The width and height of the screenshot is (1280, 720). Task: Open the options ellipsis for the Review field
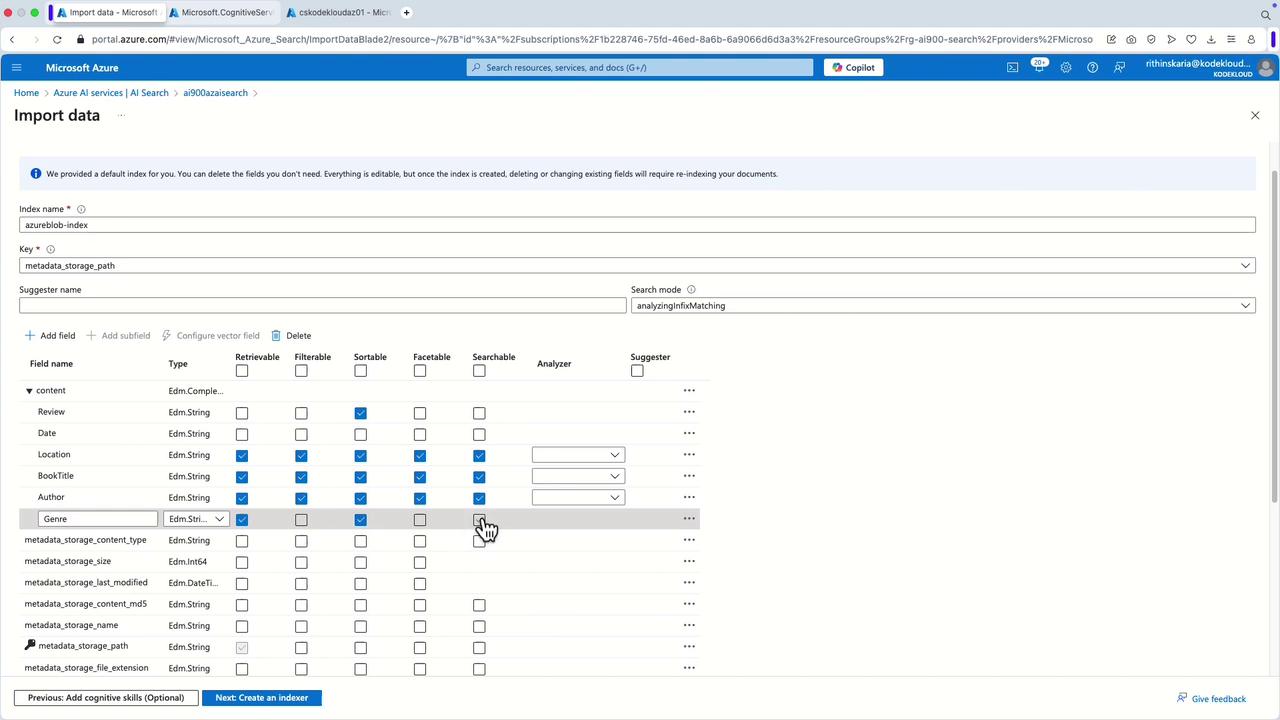pyautogui.click(x=689, y=412)
